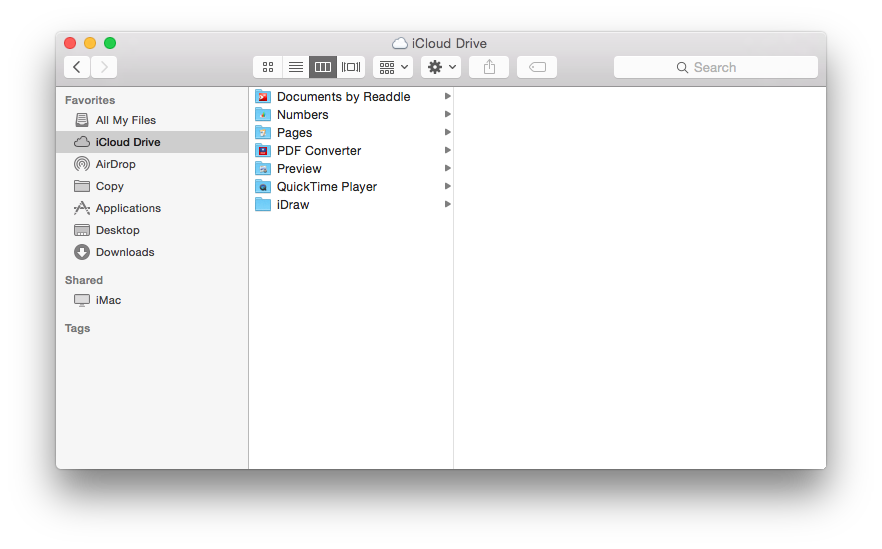Click the QuickTime Player folder icon
Screen dimensions: 882x549
(x=263, y=186)
